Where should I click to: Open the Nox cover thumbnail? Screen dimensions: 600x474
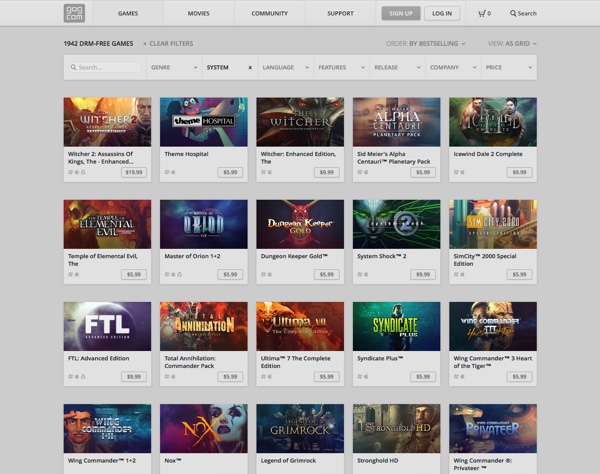(x=204, y=428)
